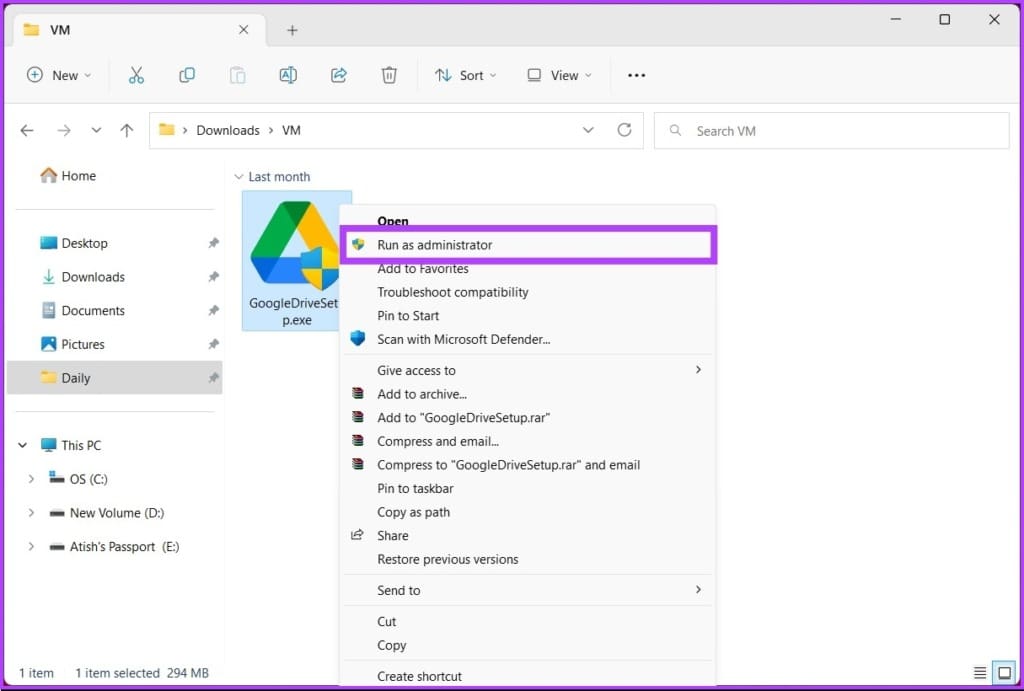
Task: Choose Compress and email...
Action: (528, 442)
